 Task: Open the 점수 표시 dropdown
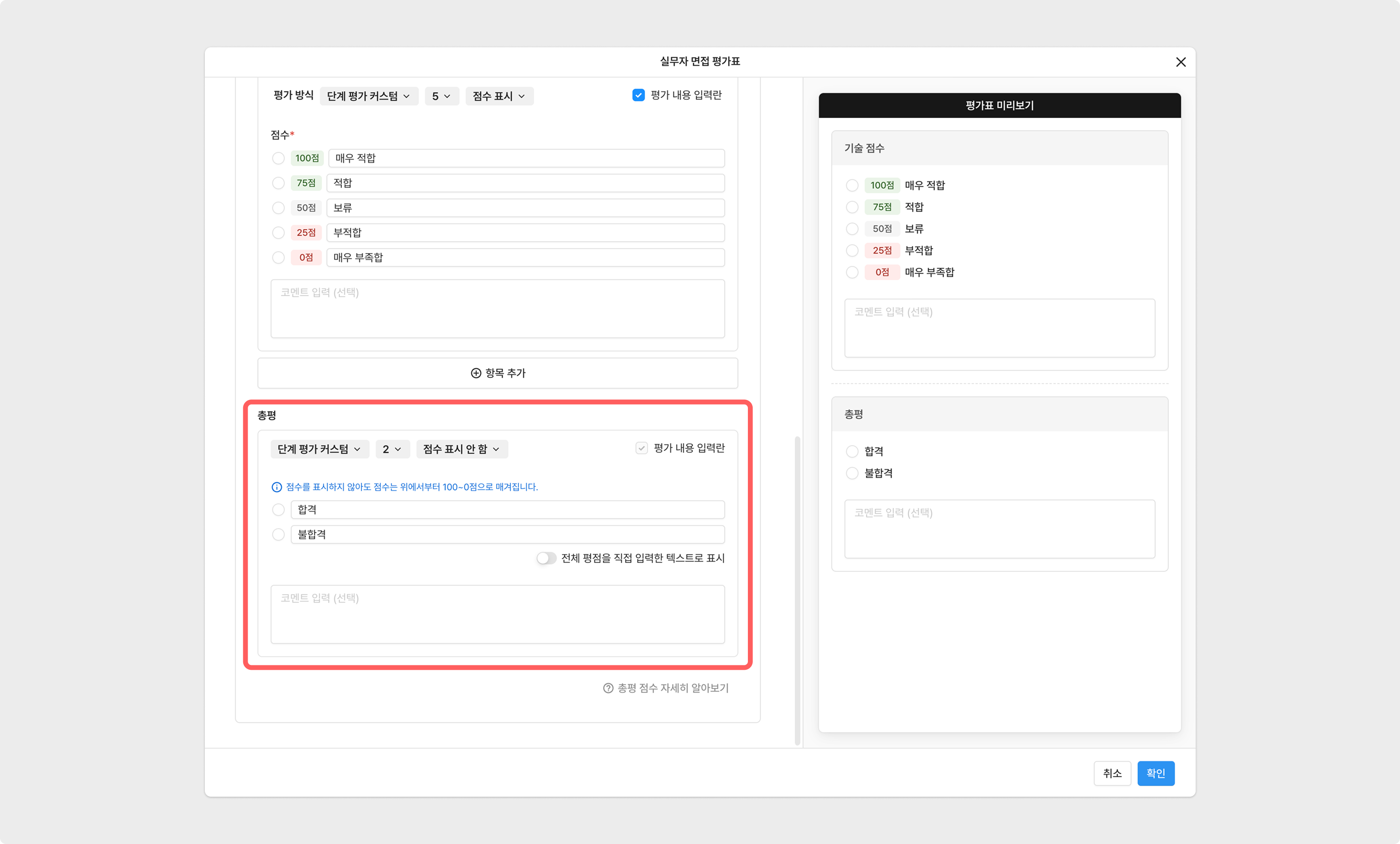(x=498, y=96)
